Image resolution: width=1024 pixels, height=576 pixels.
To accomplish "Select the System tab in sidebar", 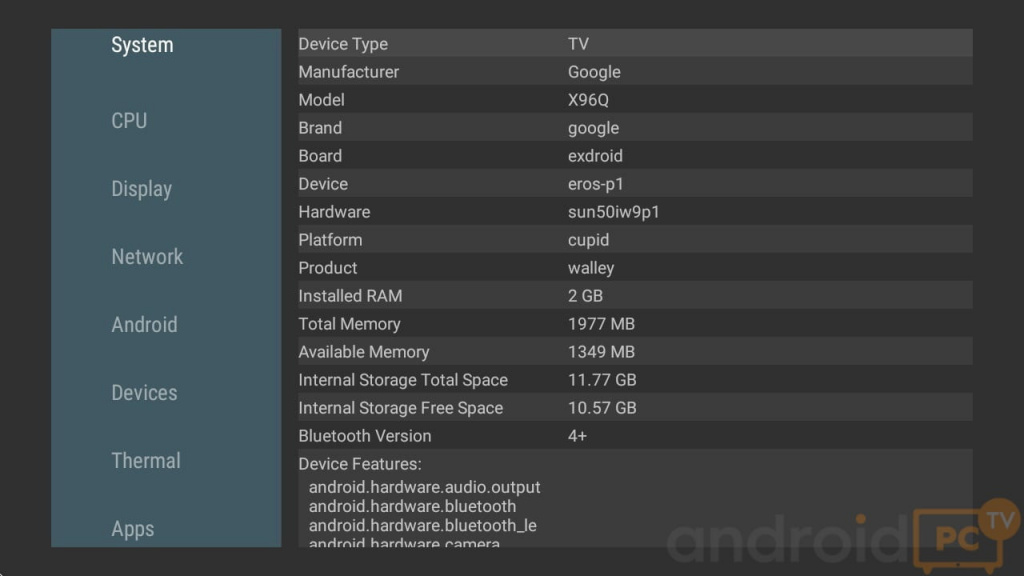I will click(x=142, y=45).
